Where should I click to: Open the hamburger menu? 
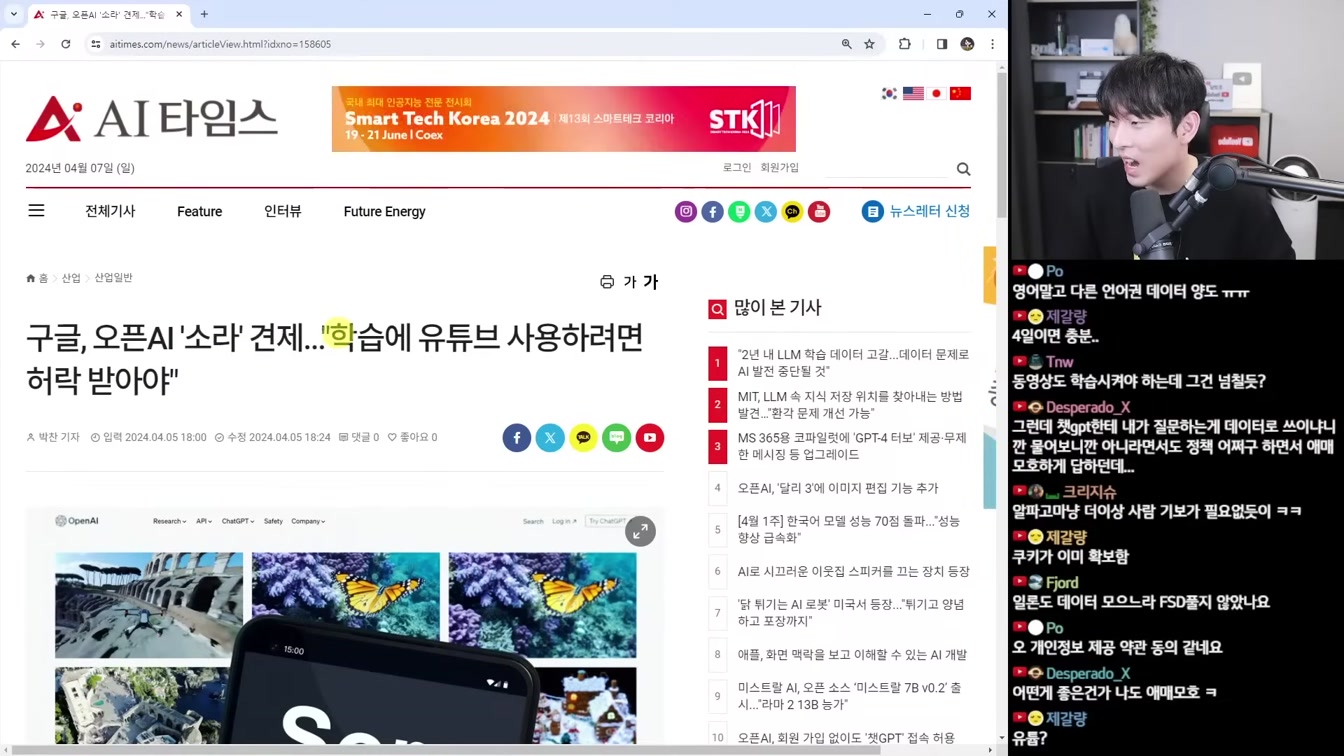click(36, 211)
